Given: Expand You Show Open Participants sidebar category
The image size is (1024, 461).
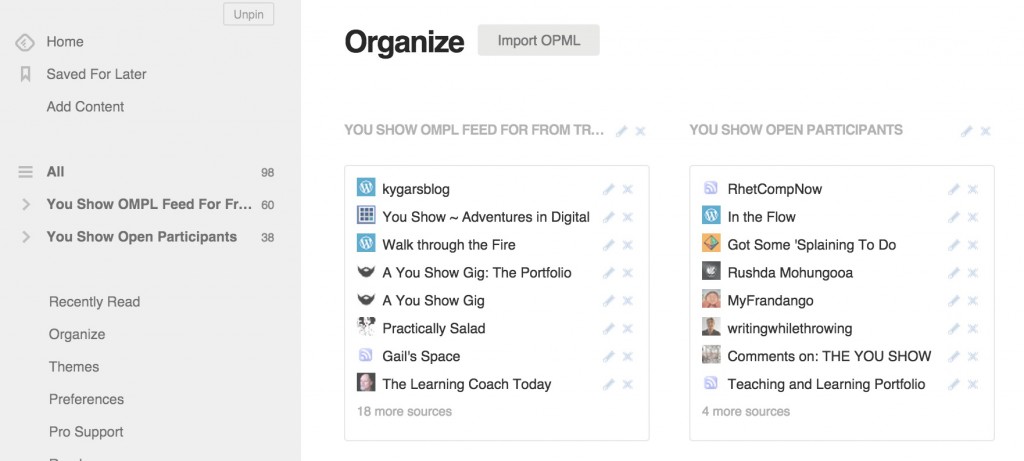Looking at the screenshot, I should coord(26,237).
